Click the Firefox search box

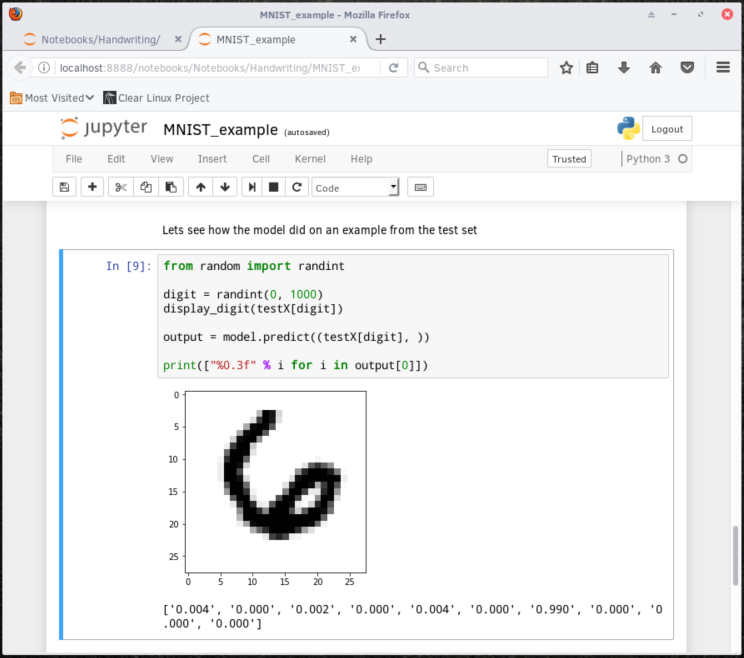[481, 68]
